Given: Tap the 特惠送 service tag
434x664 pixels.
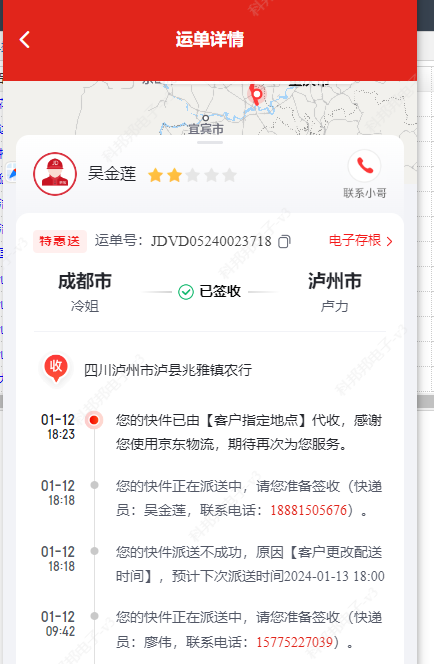Looking at the screenshot, I should (60, 241).
